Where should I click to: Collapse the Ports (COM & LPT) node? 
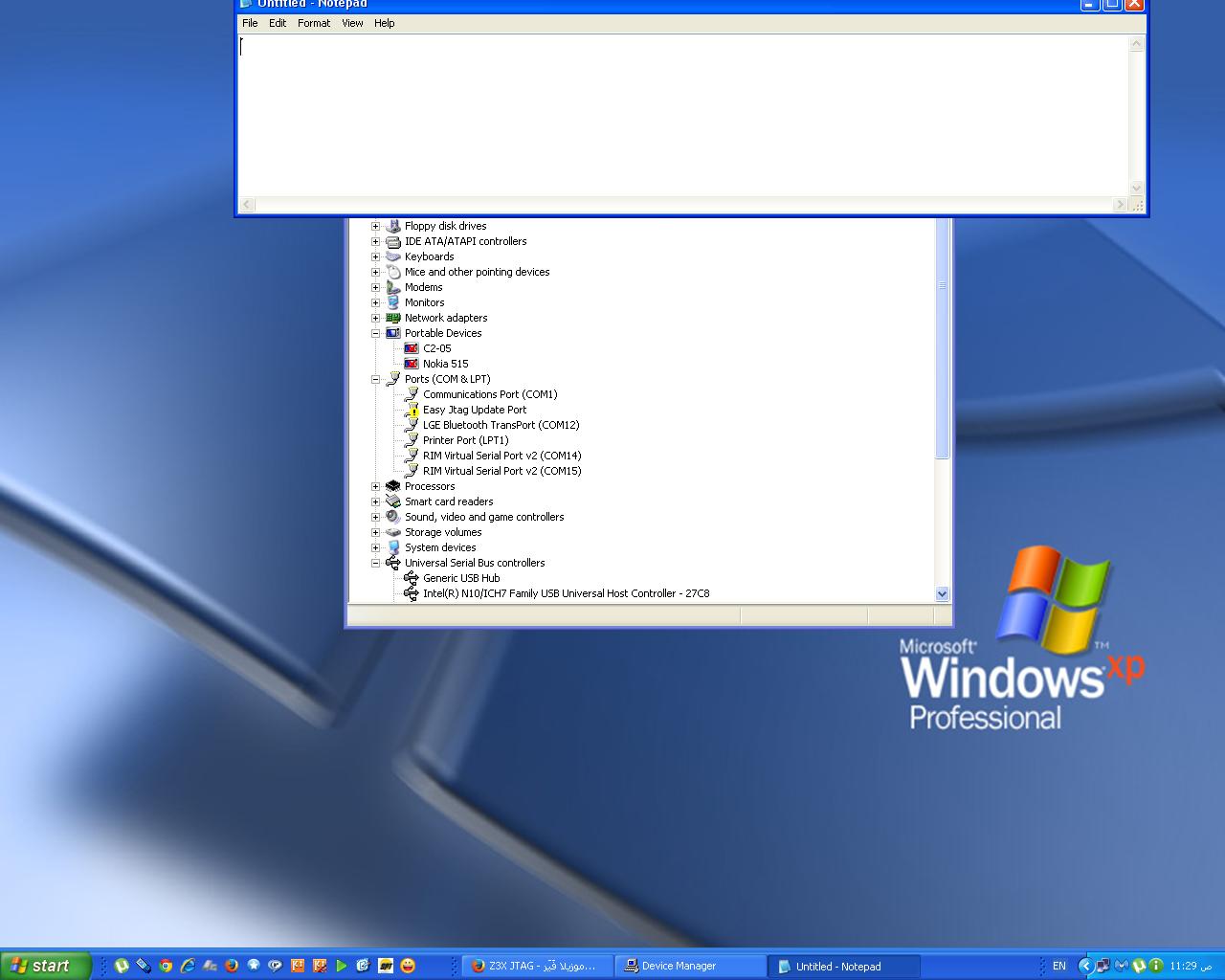click(x=375, y=379)
